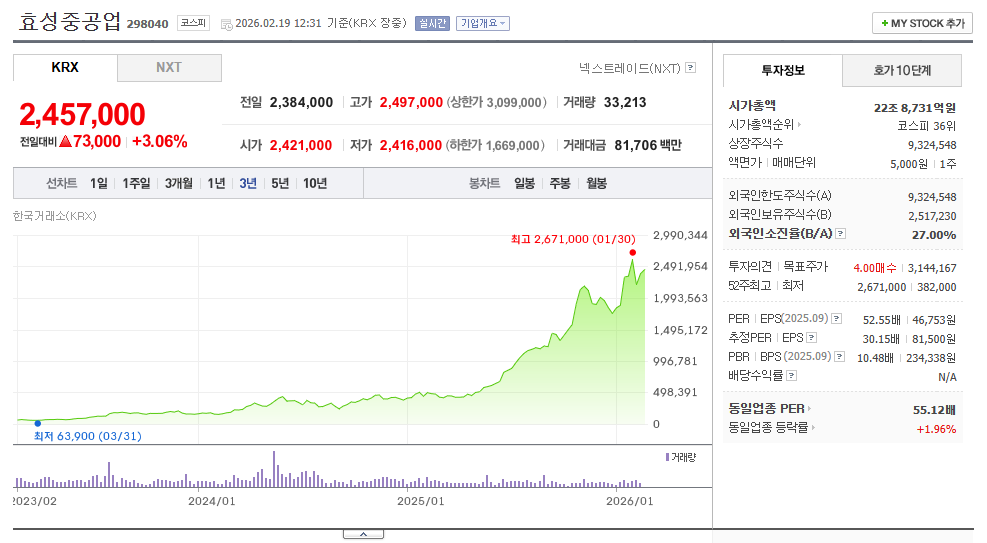The height and width of the screenshot is (543, 987).
Task: Click the blue 최저 marker dot on the chart
Action: pos(38,423)
